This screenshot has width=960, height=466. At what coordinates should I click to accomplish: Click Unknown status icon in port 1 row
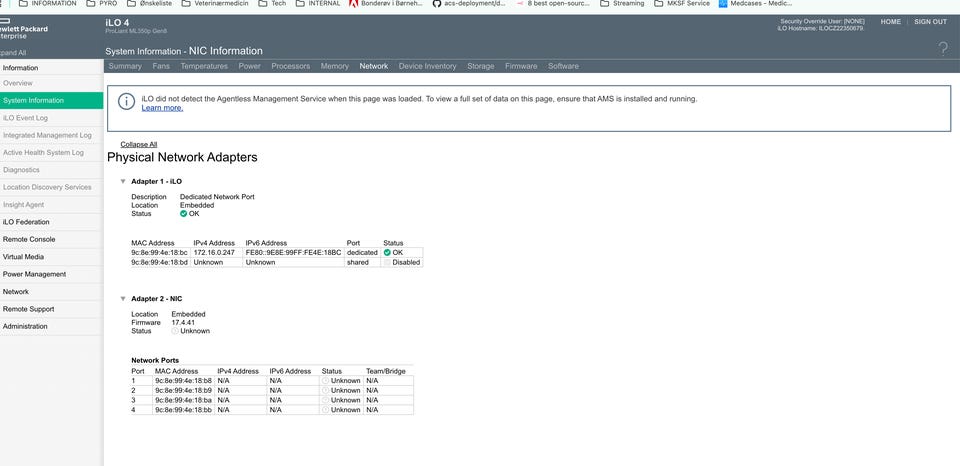pos(326,380)
